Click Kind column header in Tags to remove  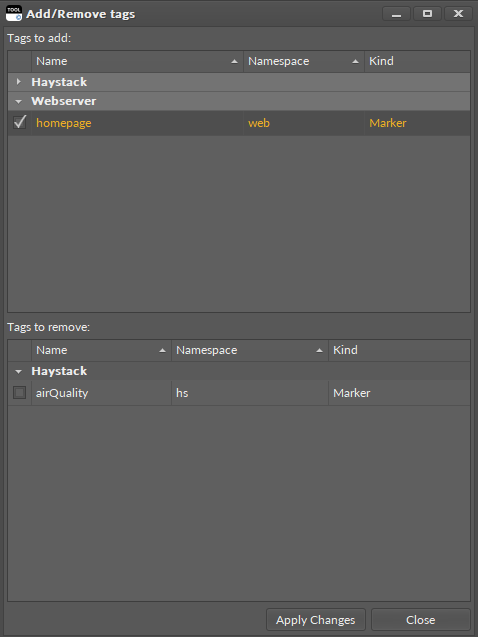point(399,350)
